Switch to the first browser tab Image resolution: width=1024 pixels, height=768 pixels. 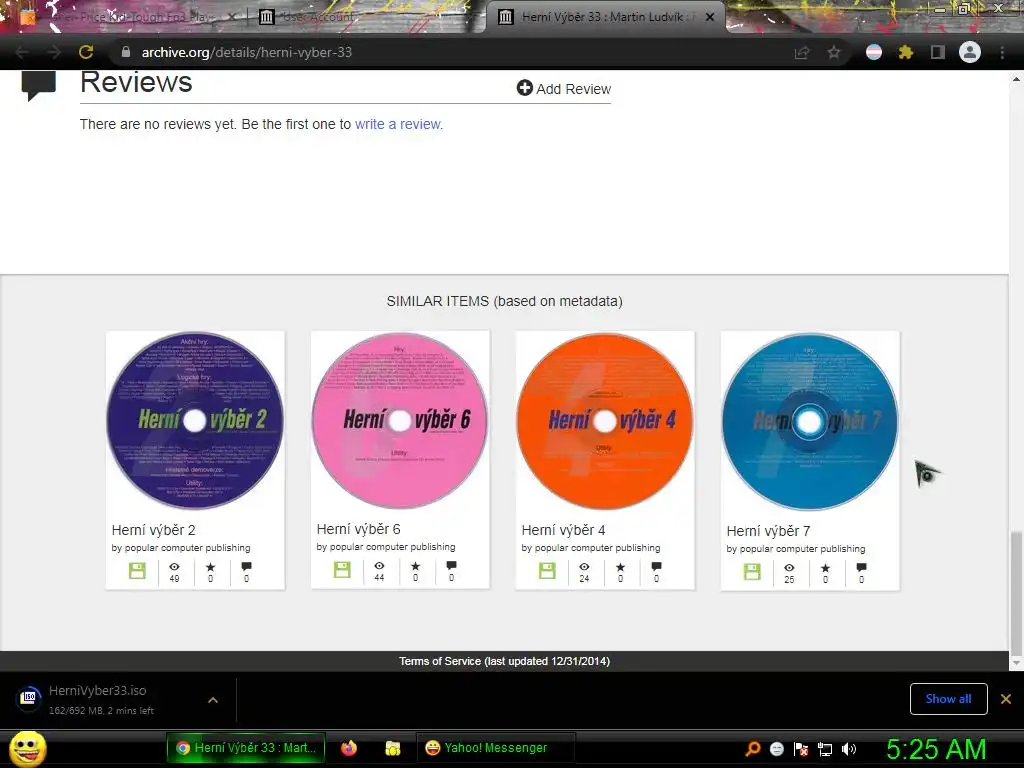point(127,17)
